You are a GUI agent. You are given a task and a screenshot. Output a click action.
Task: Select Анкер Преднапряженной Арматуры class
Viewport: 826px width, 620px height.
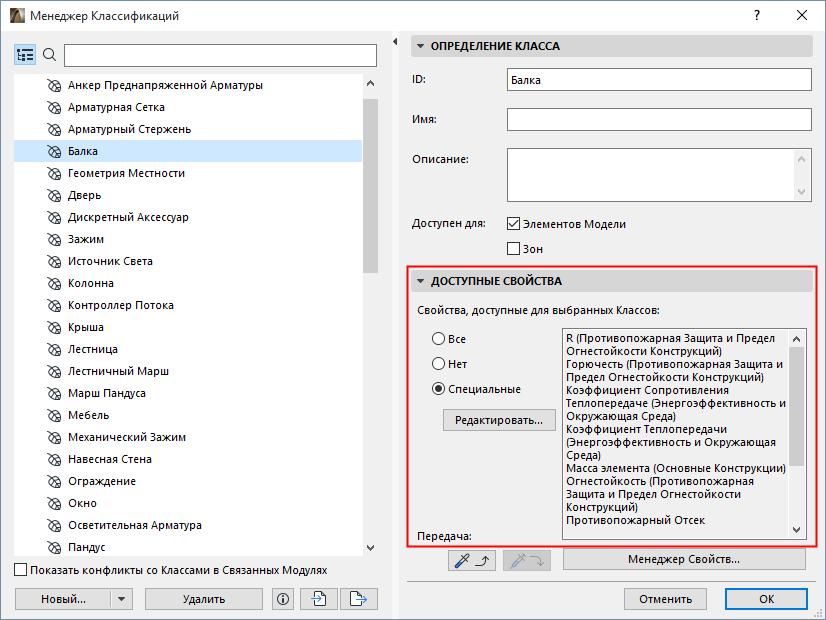point(165,85)
